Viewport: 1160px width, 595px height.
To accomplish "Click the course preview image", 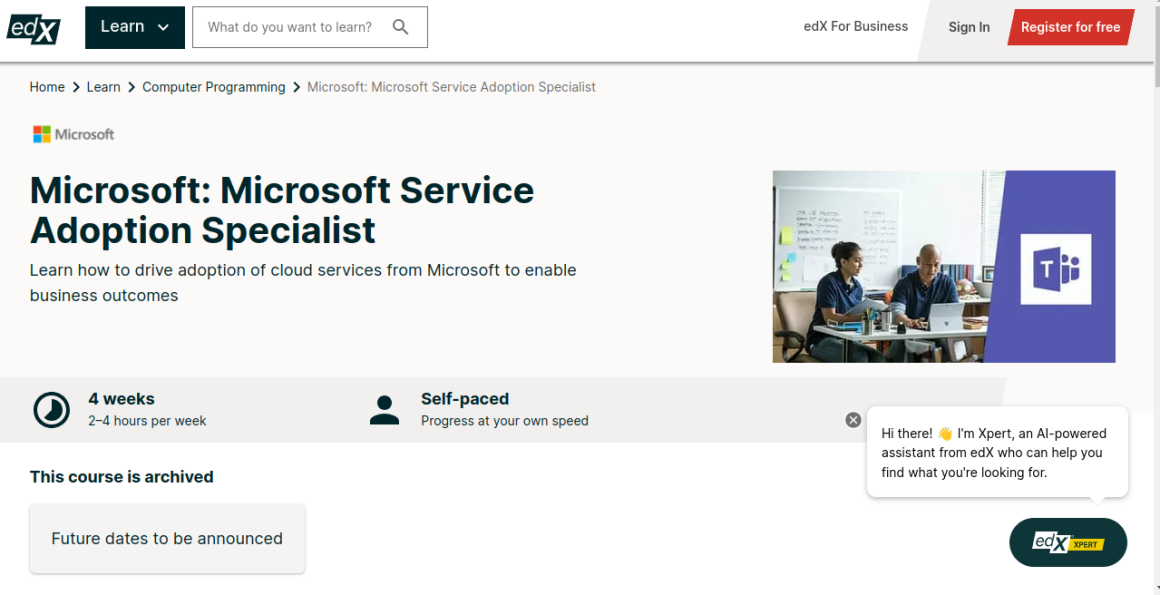I will tap(885, 266).
